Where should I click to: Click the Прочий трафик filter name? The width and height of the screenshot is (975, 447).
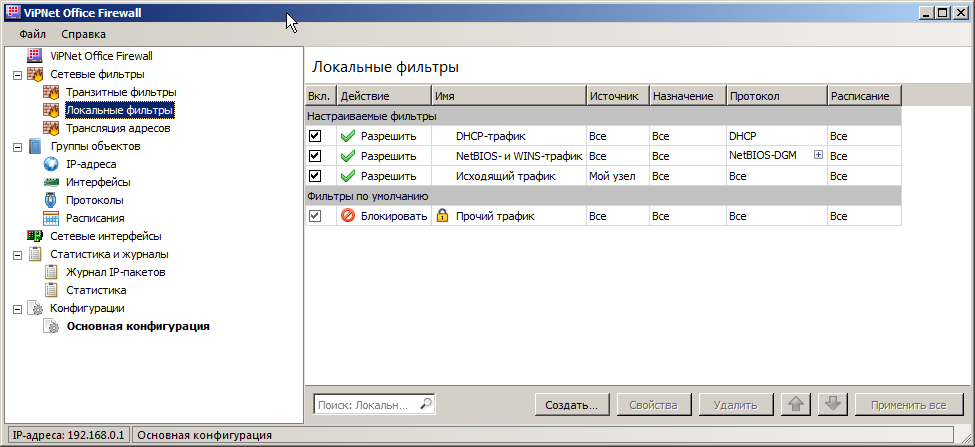pos(495,216)
